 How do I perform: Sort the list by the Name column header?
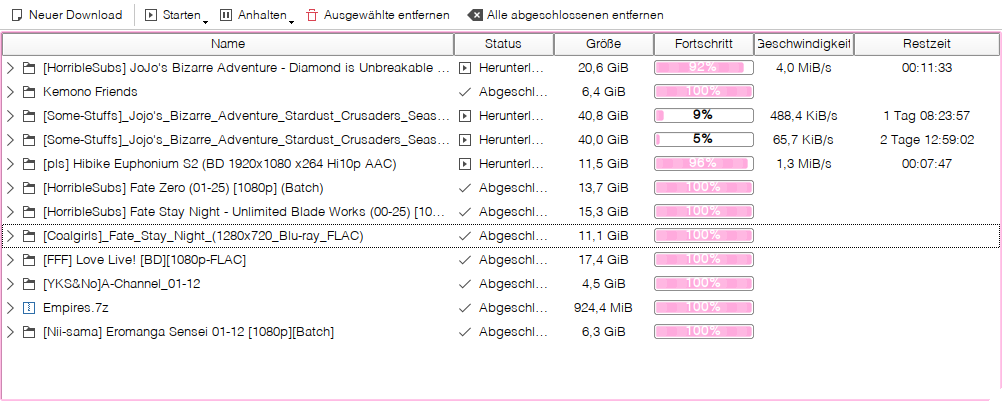pyautogui.click(x=228, y=44)
